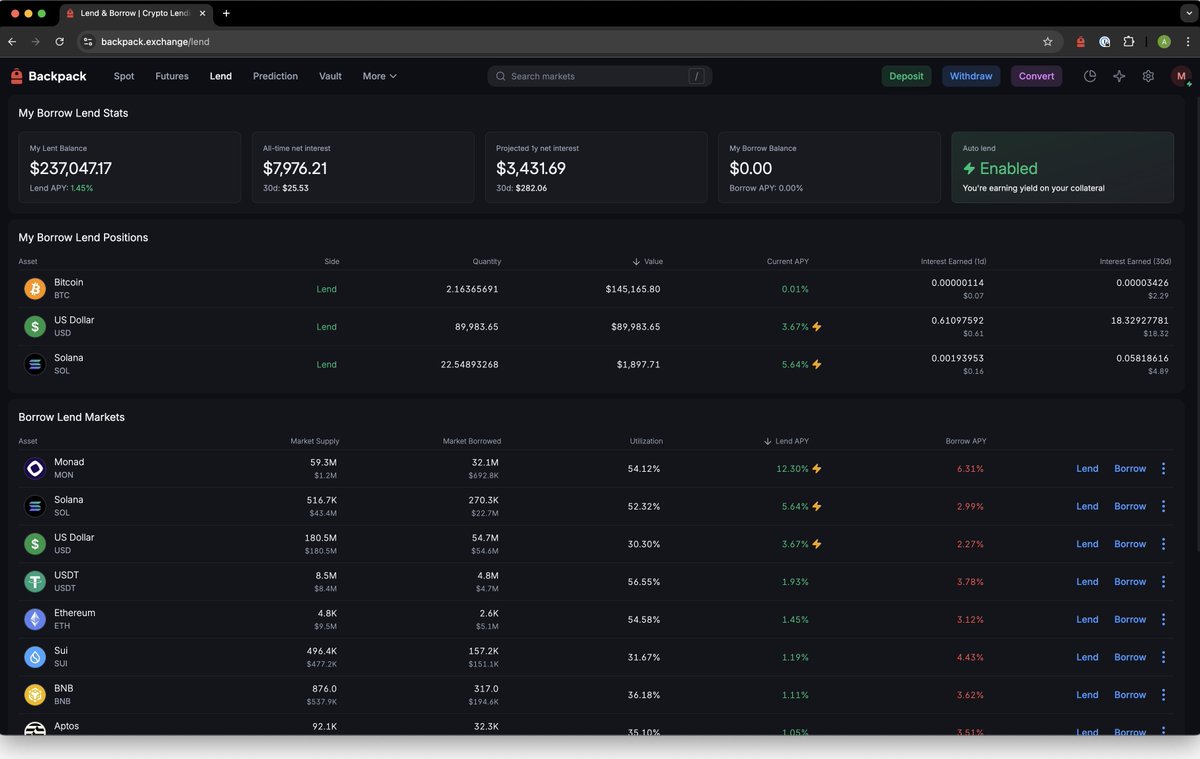
Task: Click Lend for Sui
Action: (x=1087, y=657)
